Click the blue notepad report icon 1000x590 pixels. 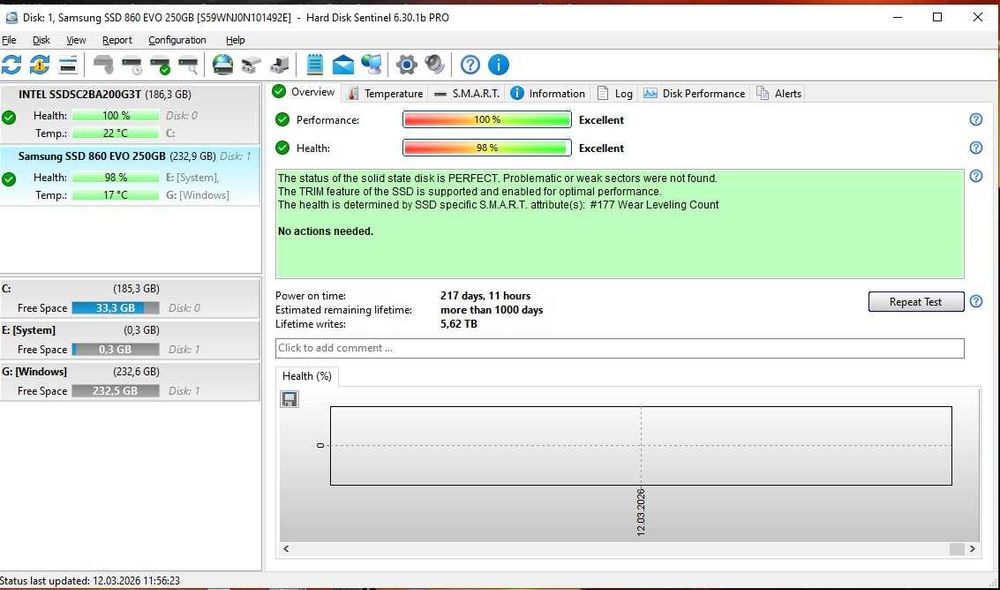pos(314,64)
